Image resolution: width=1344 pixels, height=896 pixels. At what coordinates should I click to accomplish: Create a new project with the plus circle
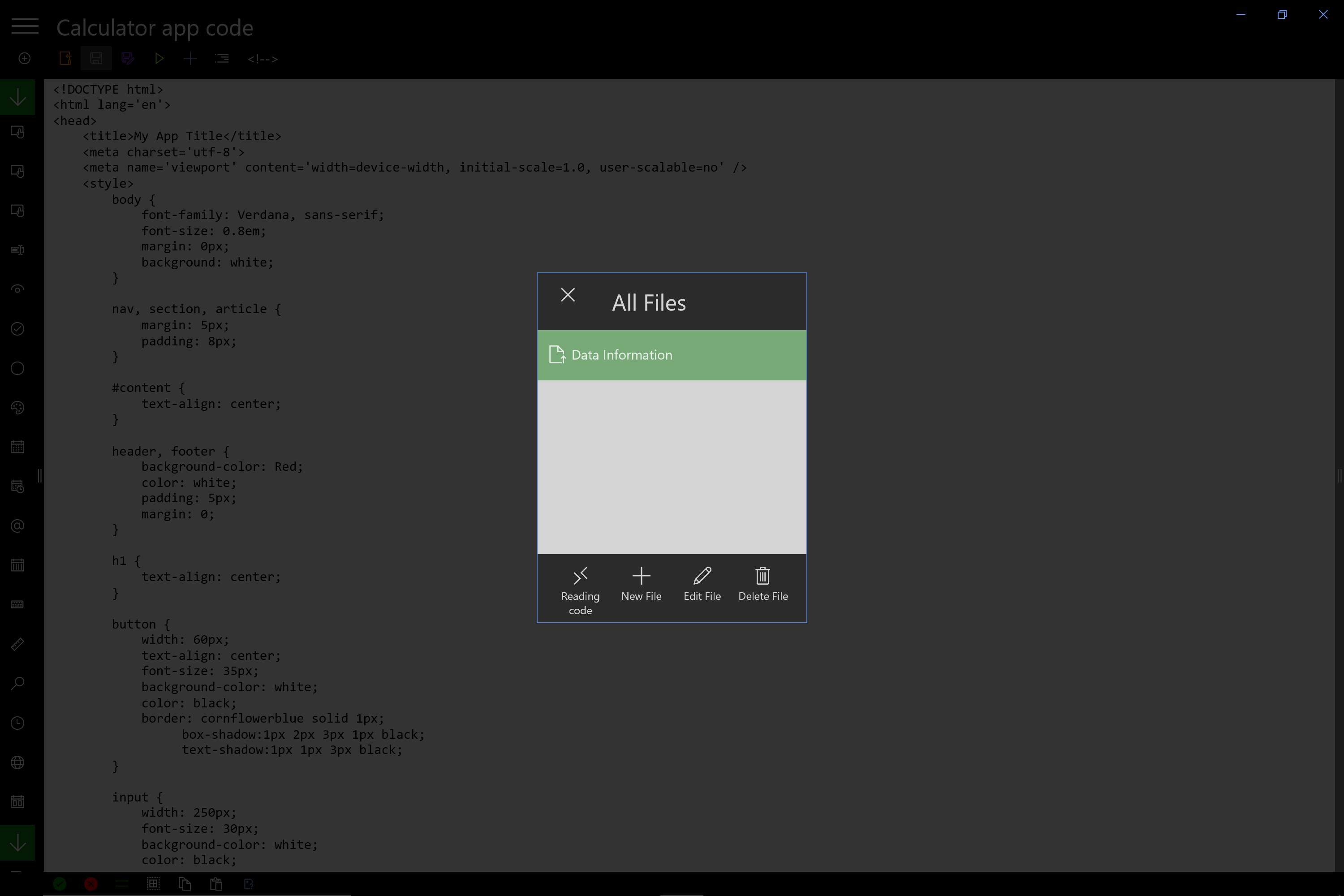(x=24, y=58)
